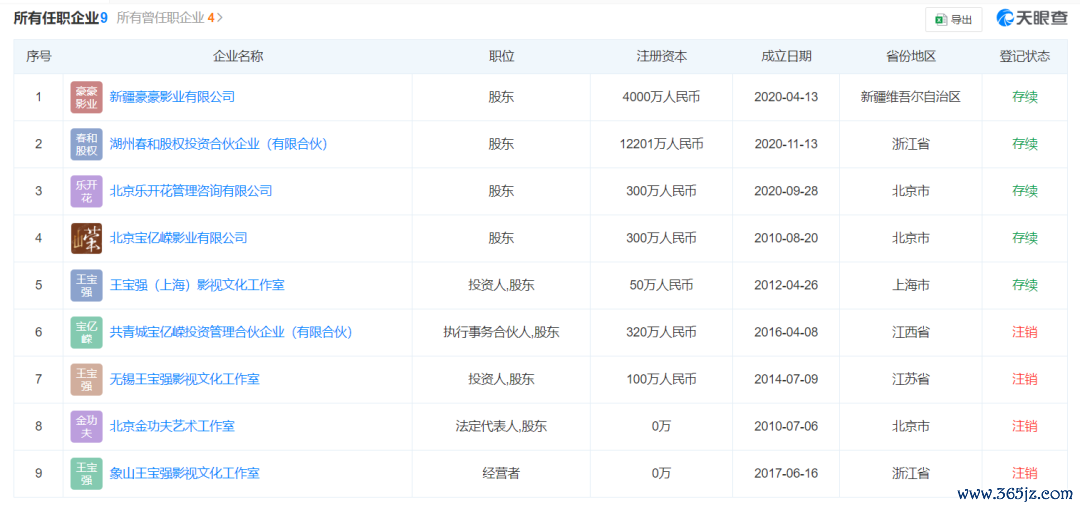
Task: Select the 4000万人民币 capital cell
Action: [661, 97]
